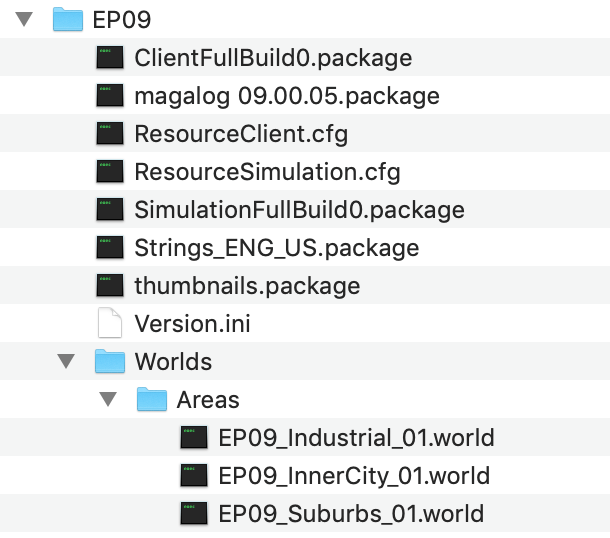
Task: Click the EP09_Industrial_01.world file icon
Action: (x=193, y=438)
